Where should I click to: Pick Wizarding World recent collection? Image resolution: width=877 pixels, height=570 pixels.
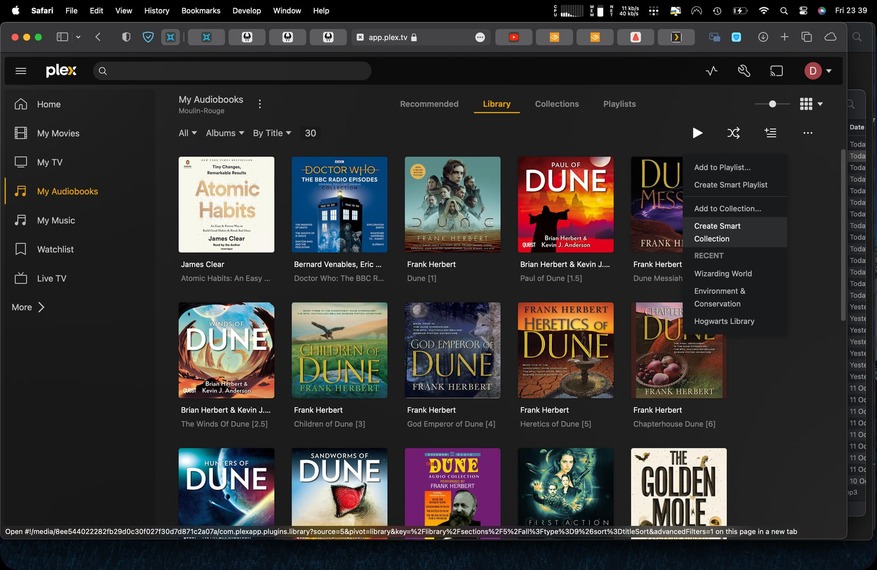point(723,274)
